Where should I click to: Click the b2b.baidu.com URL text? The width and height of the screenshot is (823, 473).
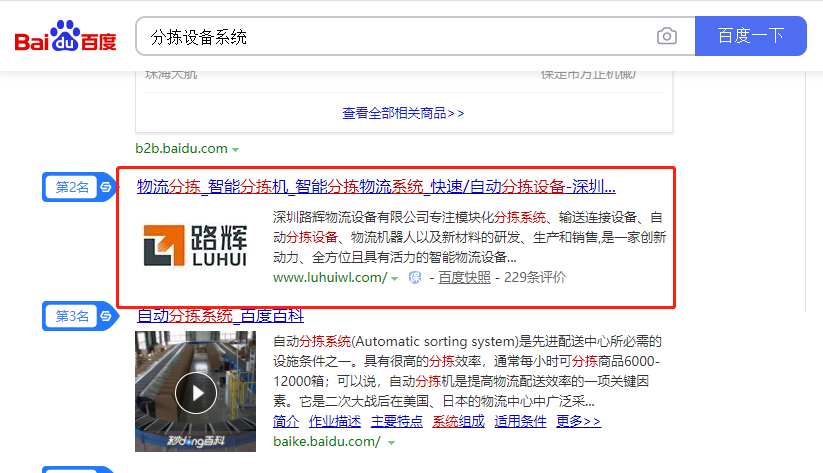[181, 149]
